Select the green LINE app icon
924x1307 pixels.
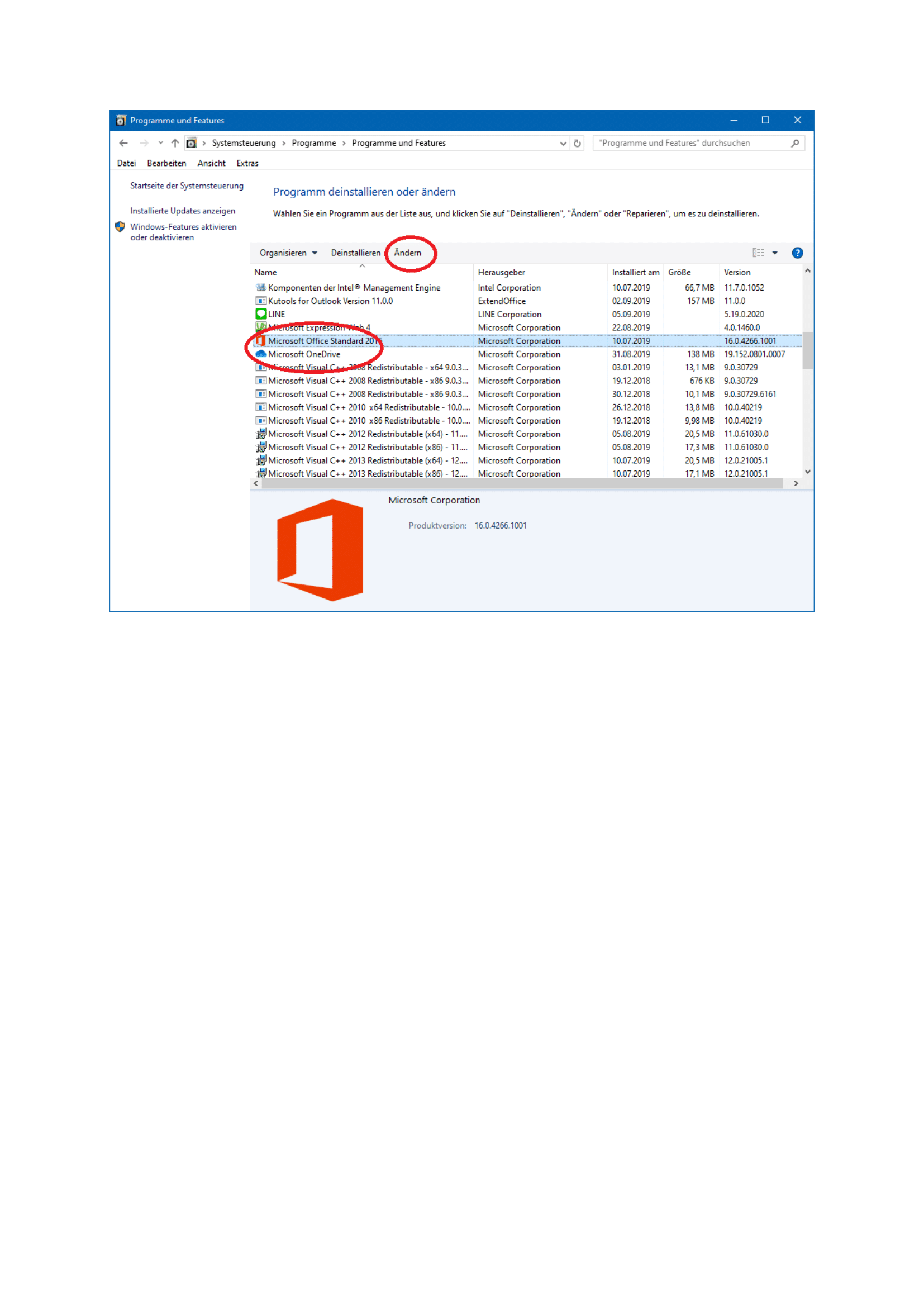click(260, 314)
